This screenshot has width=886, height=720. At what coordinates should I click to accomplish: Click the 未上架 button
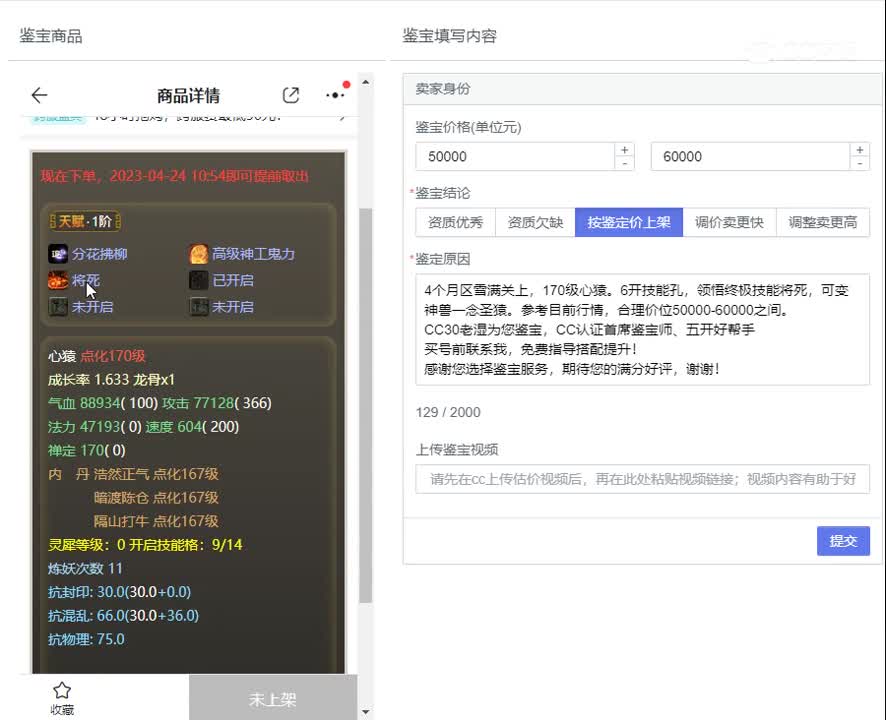coord(272,699)
